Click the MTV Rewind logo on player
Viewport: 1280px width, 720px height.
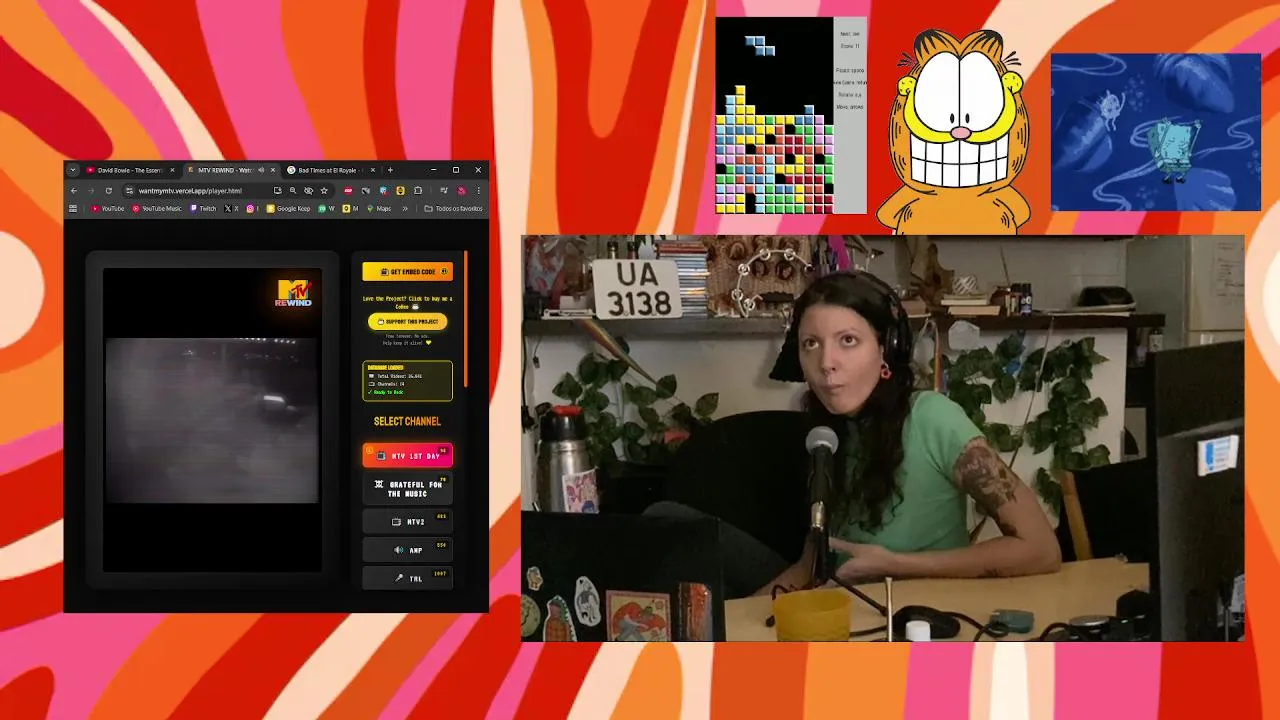[x=294, y=293]
